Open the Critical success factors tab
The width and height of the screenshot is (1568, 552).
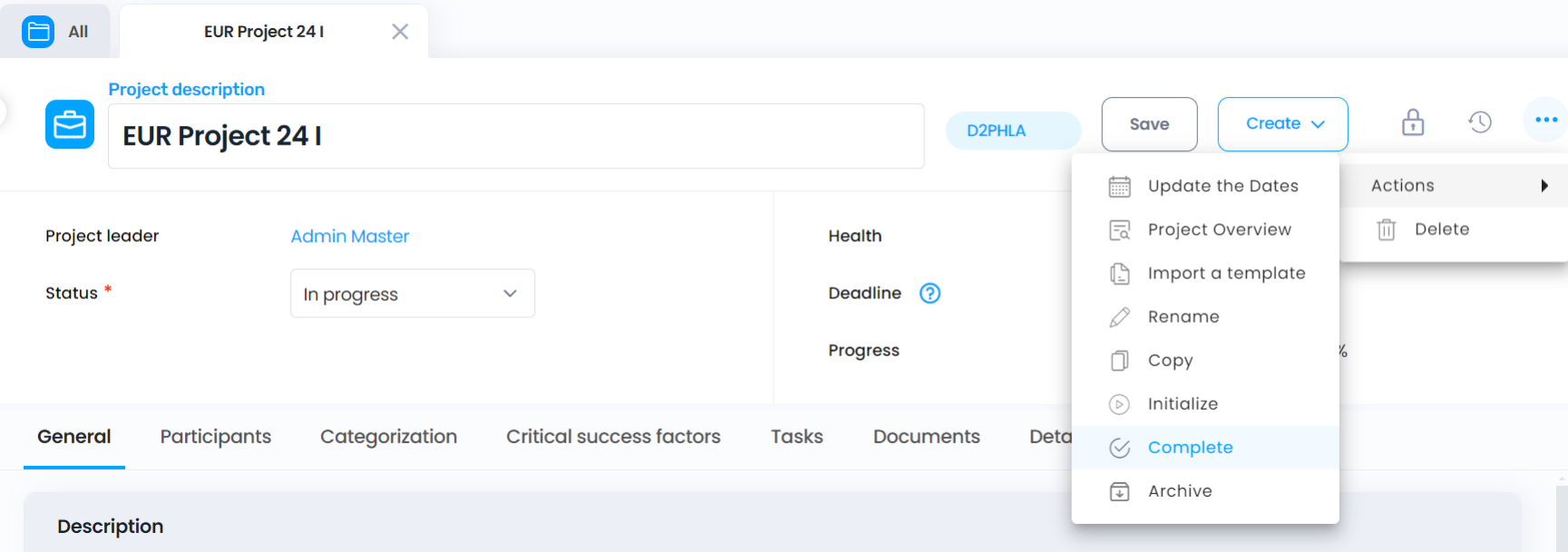pos(613,437)
